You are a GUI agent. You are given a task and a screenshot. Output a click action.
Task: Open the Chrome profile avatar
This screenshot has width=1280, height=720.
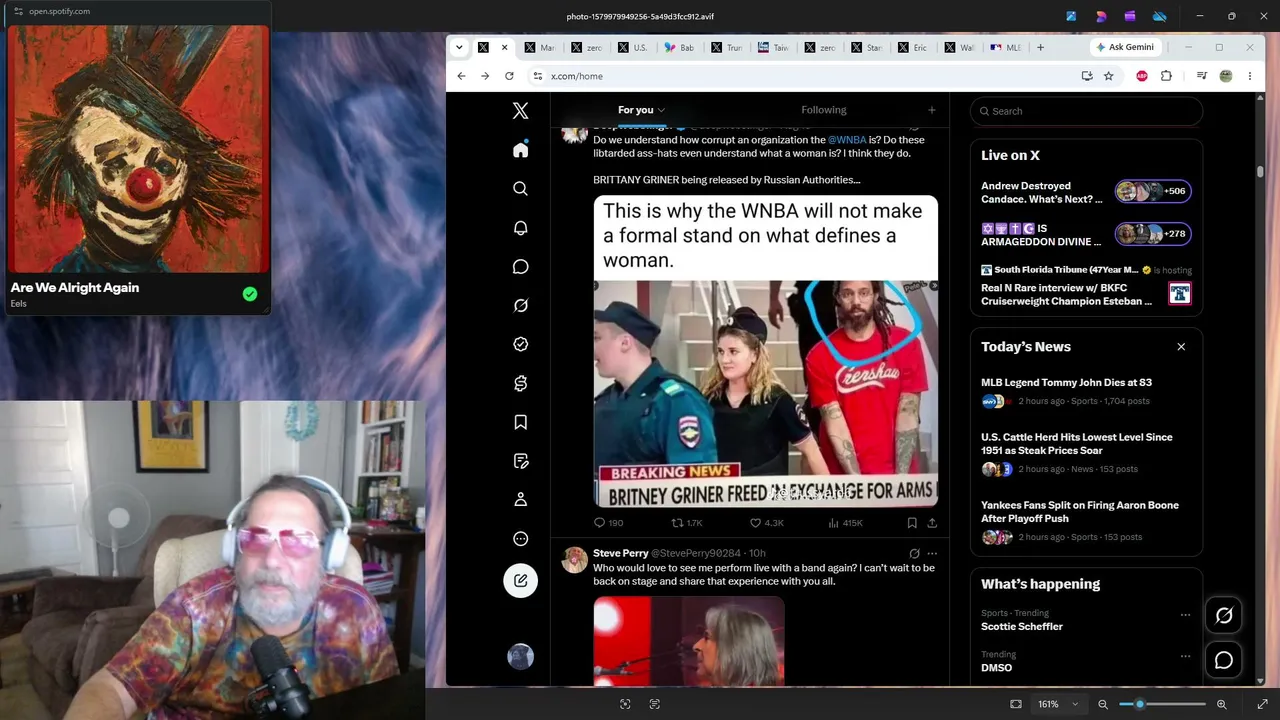tap(1225, 76)
